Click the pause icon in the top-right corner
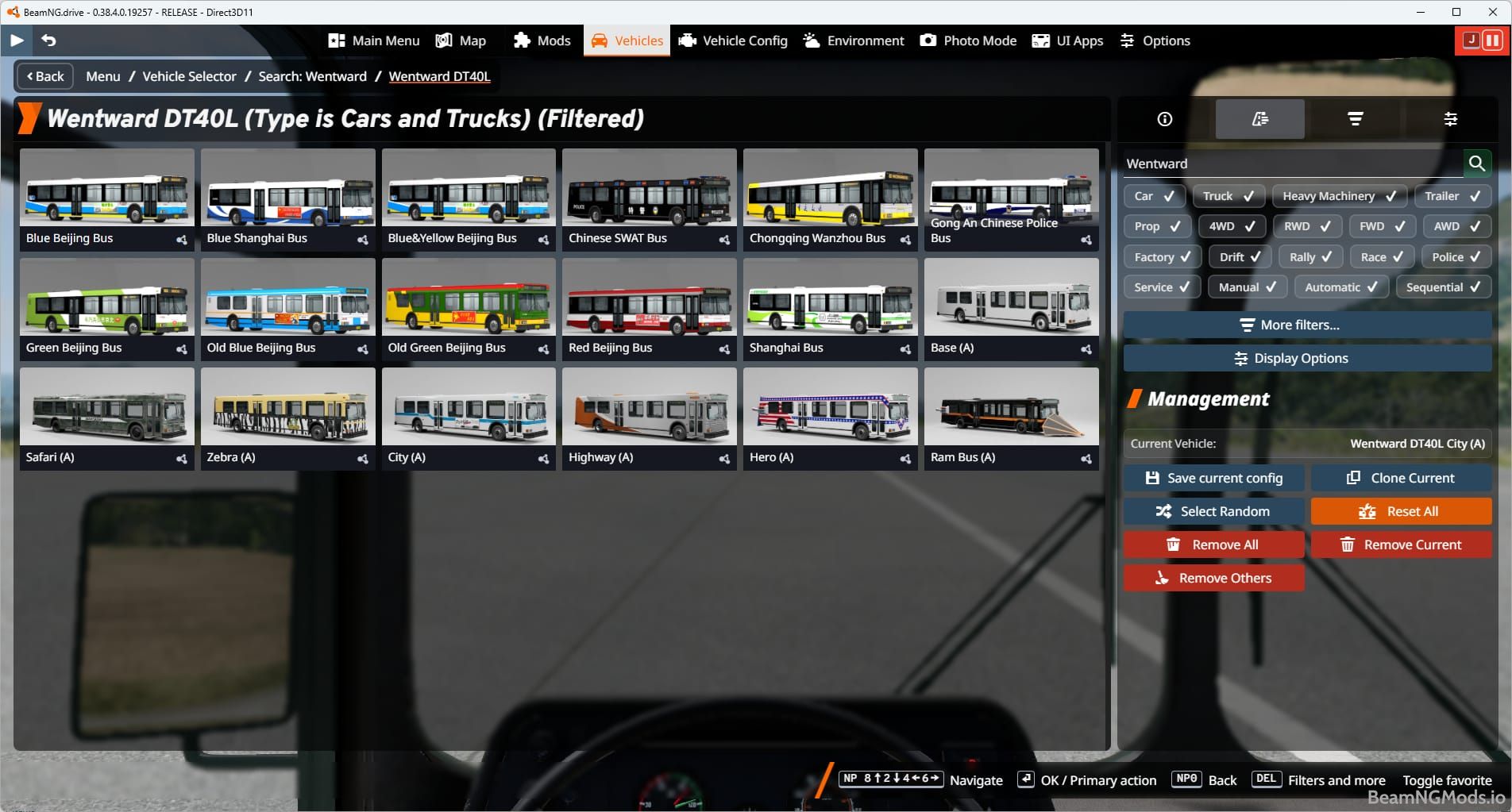The height and width of the screenshot is (812, 1512). tap(1493, 40)
